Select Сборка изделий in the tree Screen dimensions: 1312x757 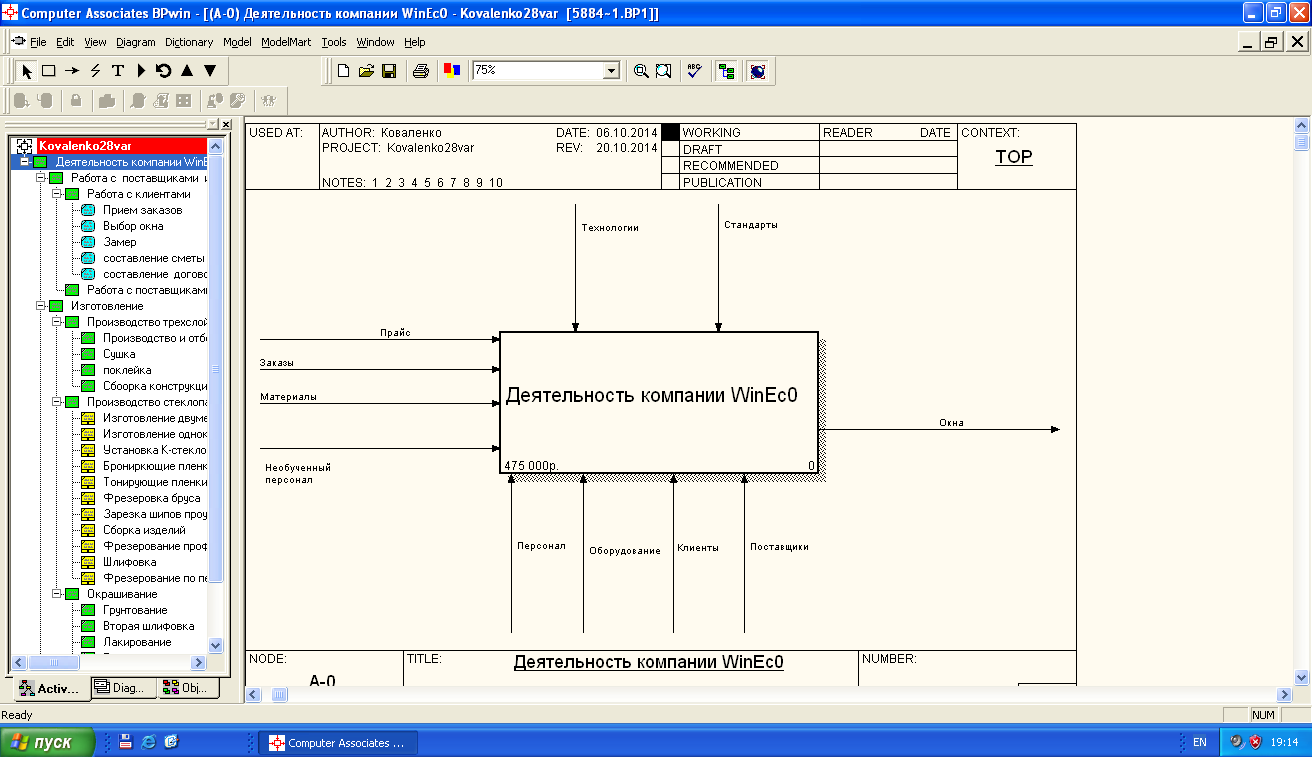point(144,530)
